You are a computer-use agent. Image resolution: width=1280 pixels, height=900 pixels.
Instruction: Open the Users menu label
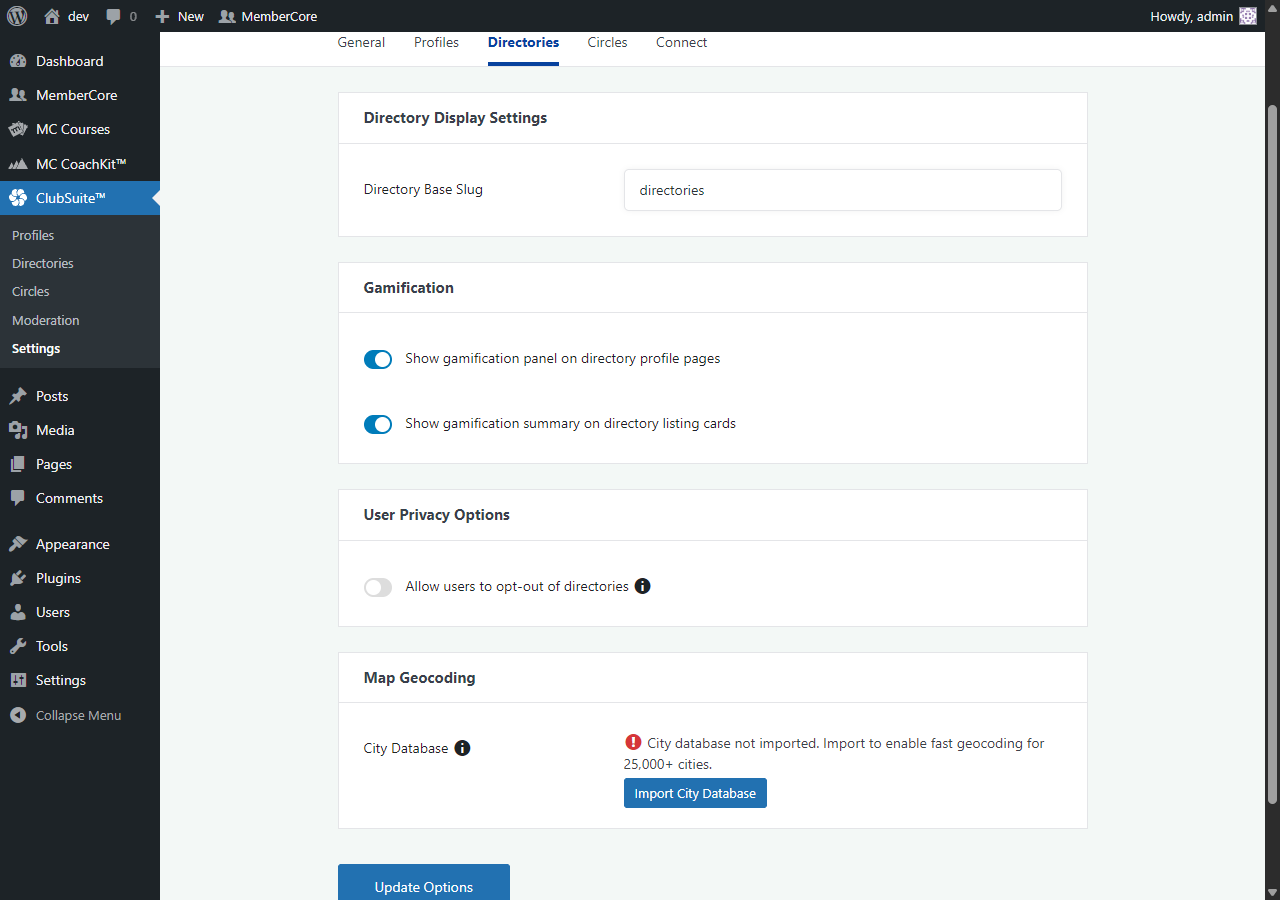click(x=53, y=612)
